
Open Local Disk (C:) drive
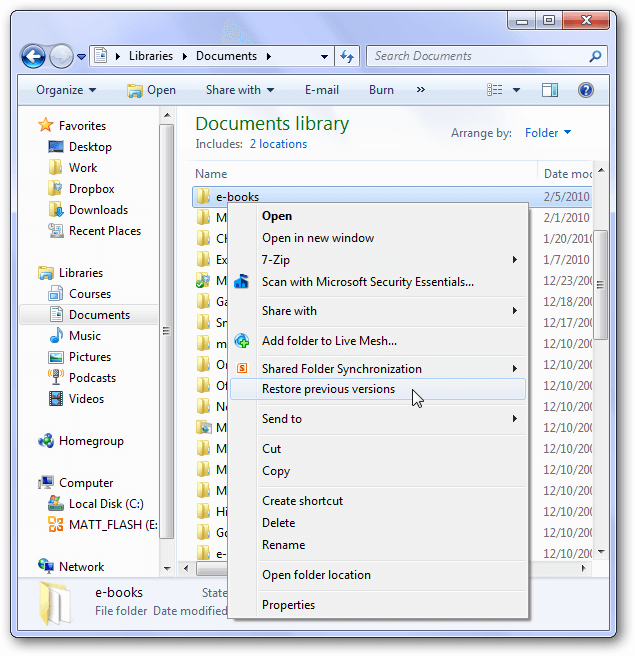[105, 504]
